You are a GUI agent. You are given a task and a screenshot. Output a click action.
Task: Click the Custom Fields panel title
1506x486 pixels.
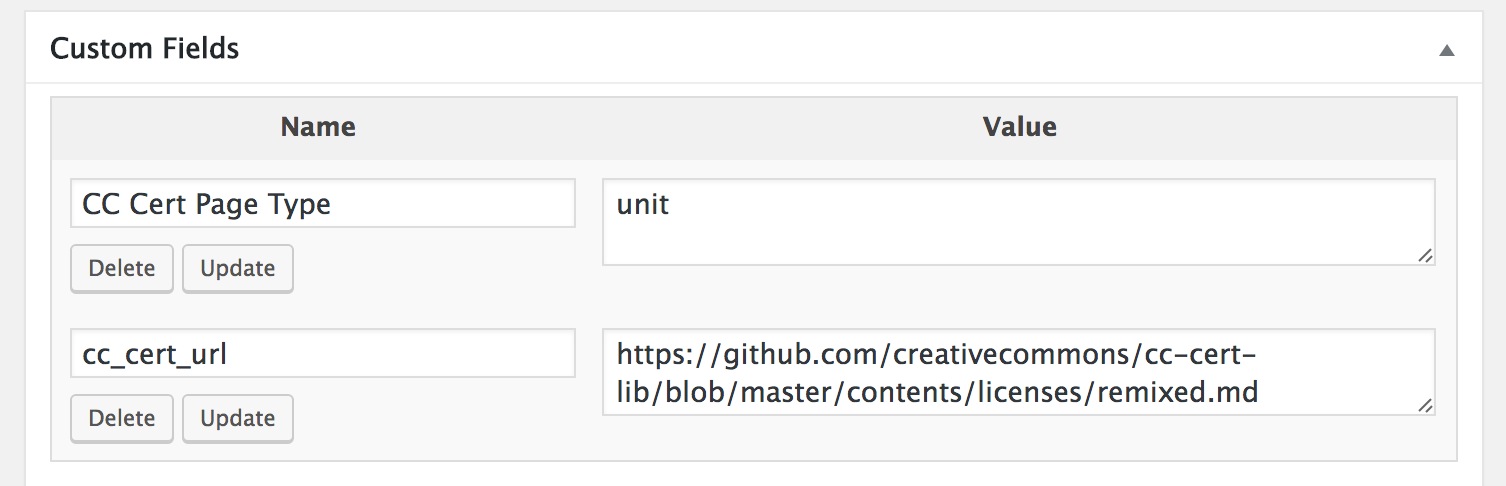click(x=145, y=48)
